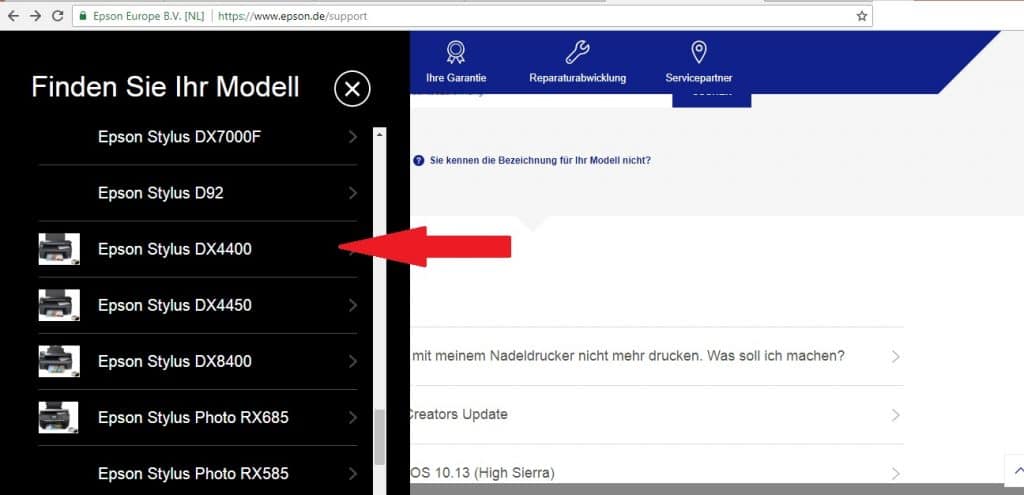Screen dimensions: 1024x495
Task: Select the Servicepartner menu label
Action: (699, 78)
